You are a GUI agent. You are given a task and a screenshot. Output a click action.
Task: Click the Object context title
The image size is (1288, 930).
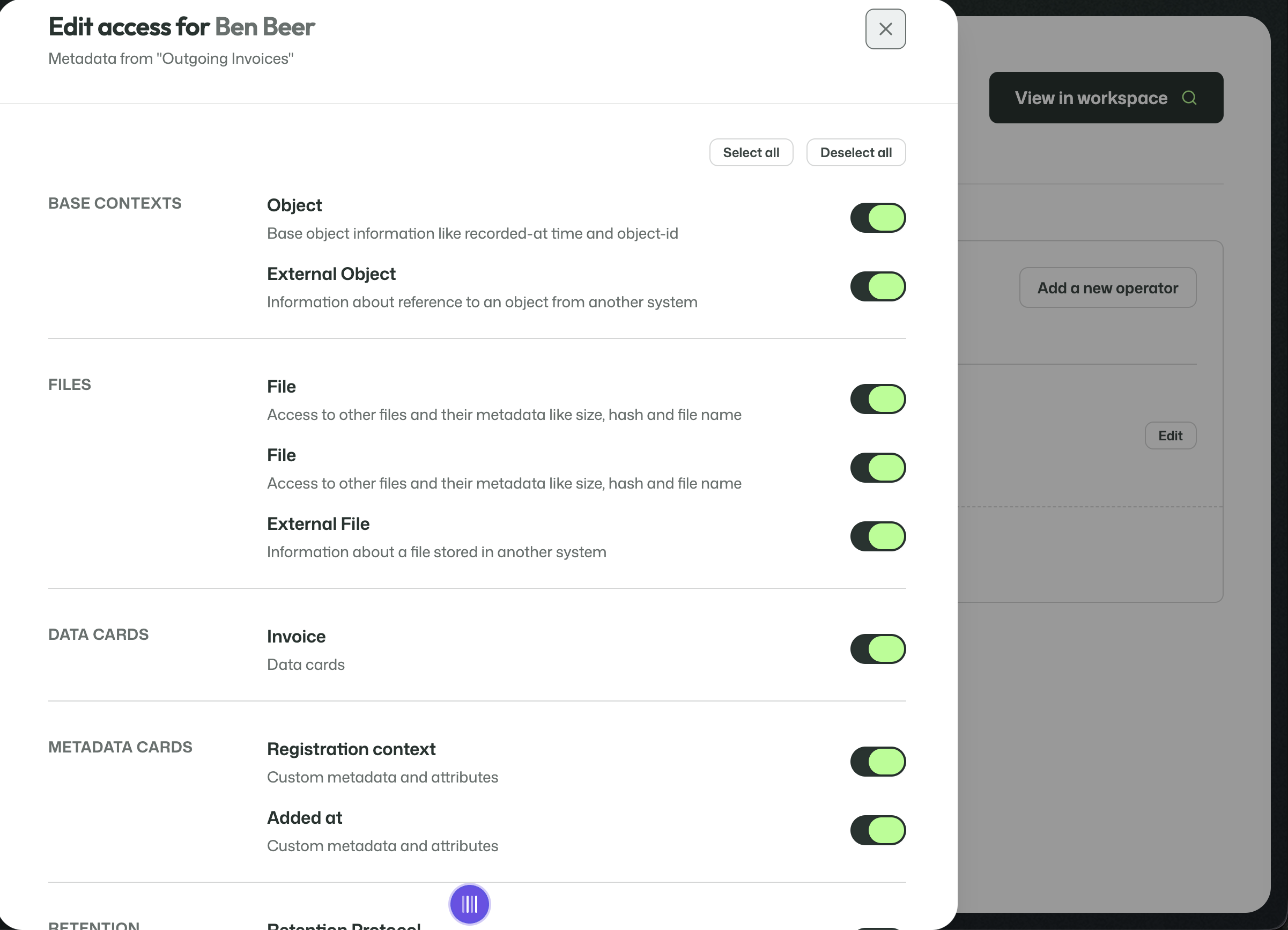tap(294, 205)
